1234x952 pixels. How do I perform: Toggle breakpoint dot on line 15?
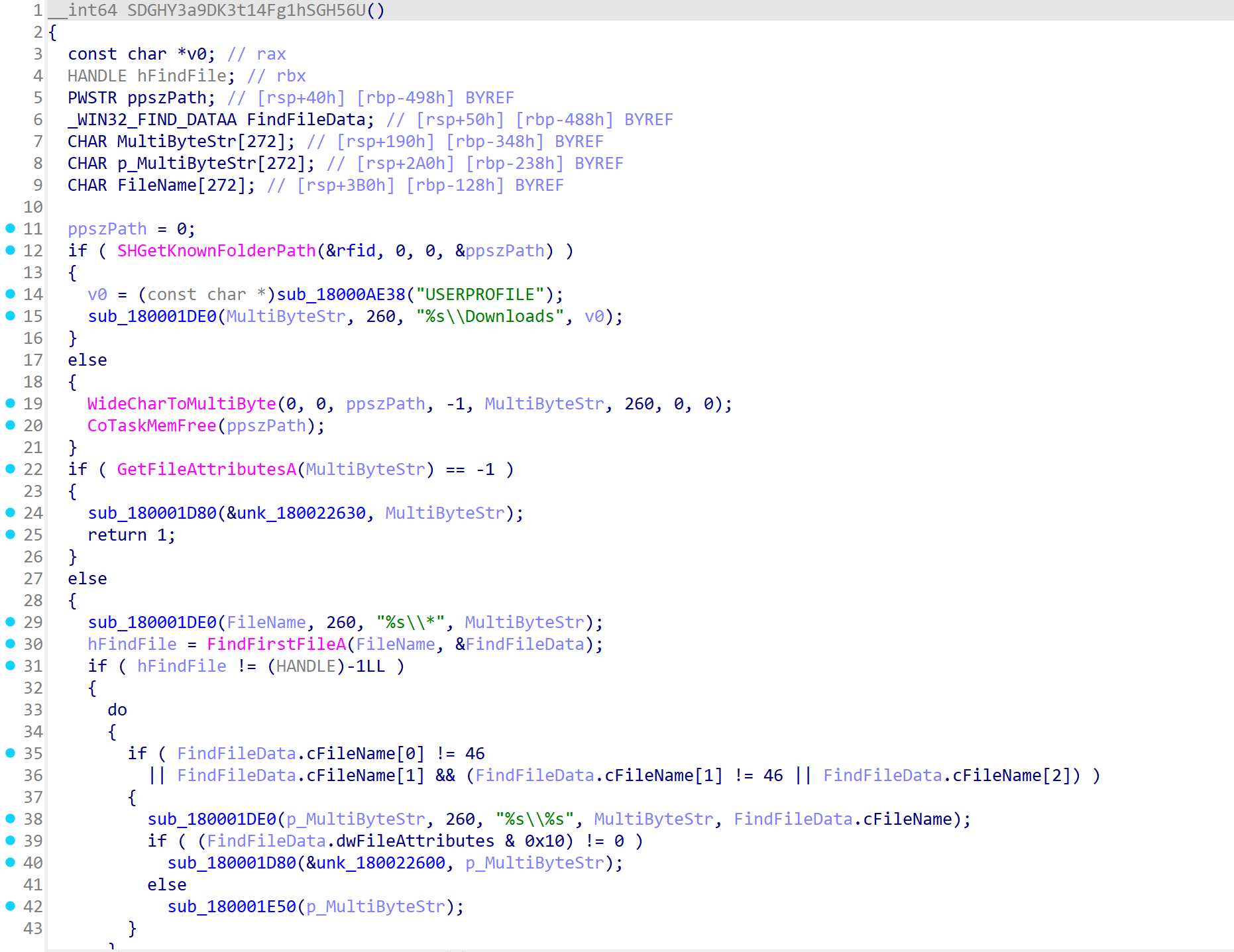(10, 316)
